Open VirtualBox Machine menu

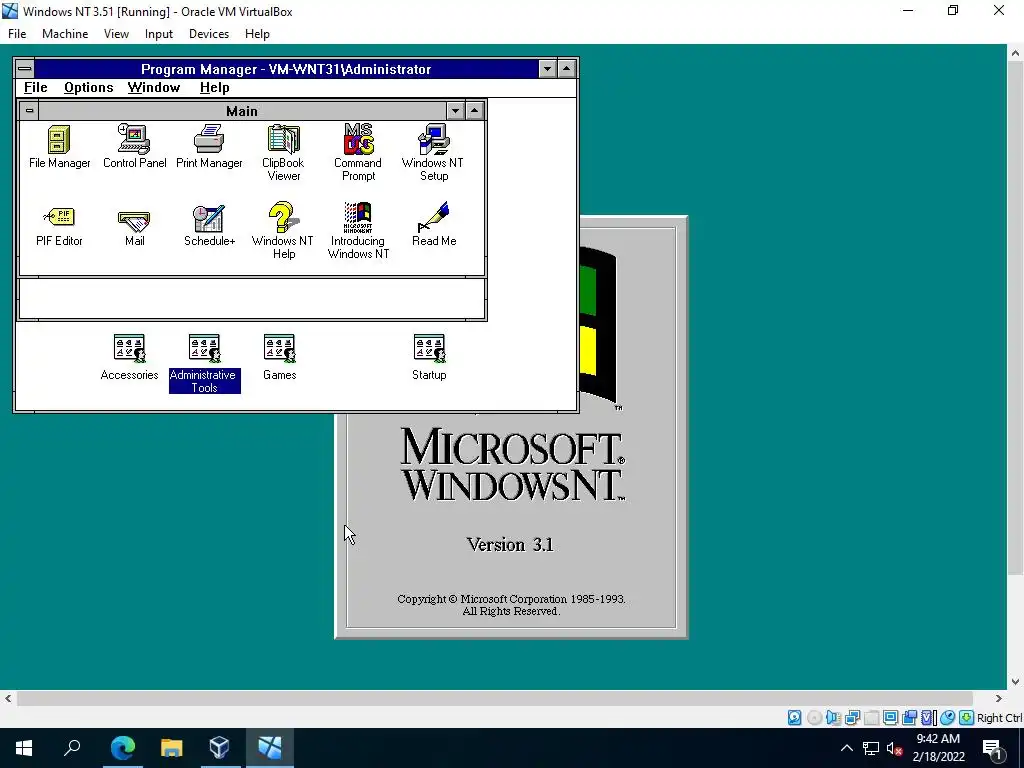click(x=65, y=34)
